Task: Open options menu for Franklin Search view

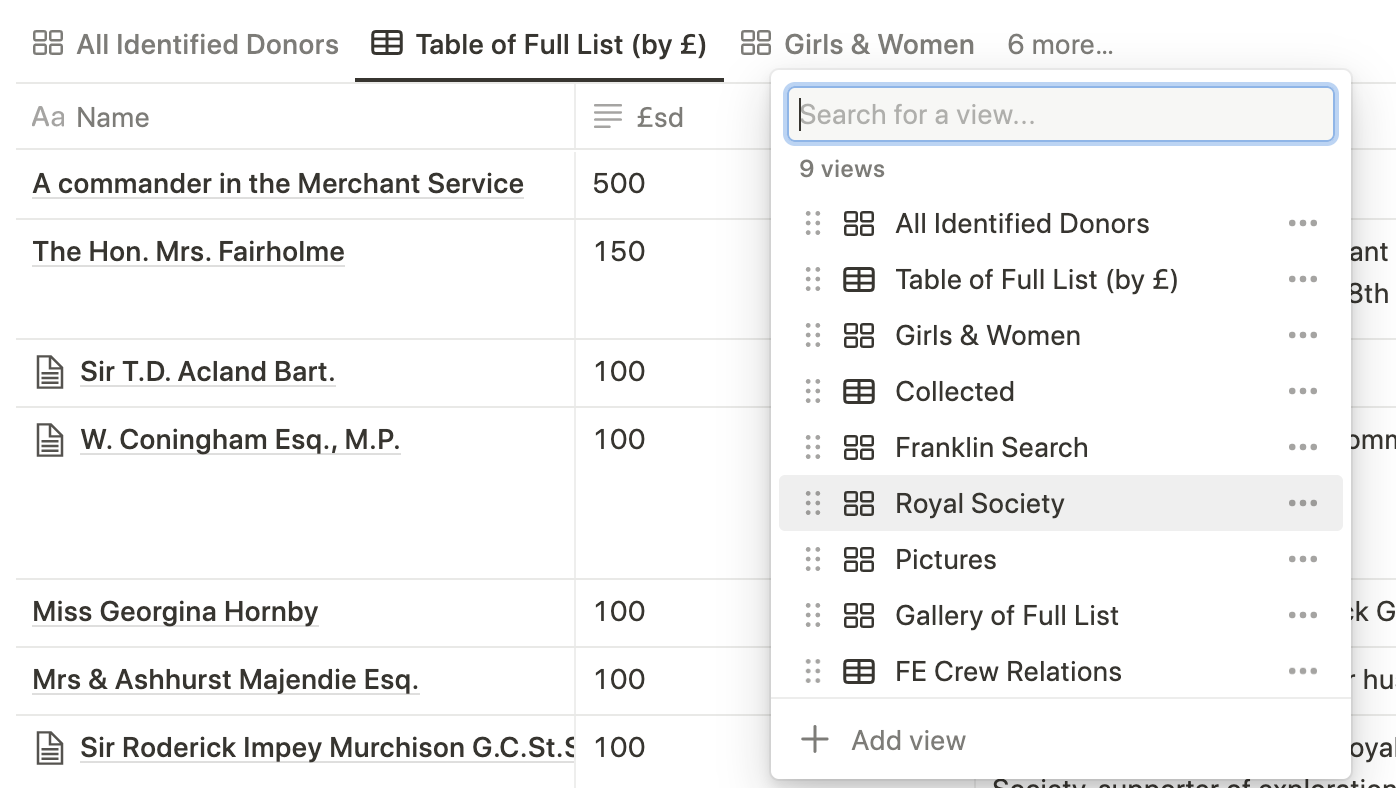Action: (1302, 447)
